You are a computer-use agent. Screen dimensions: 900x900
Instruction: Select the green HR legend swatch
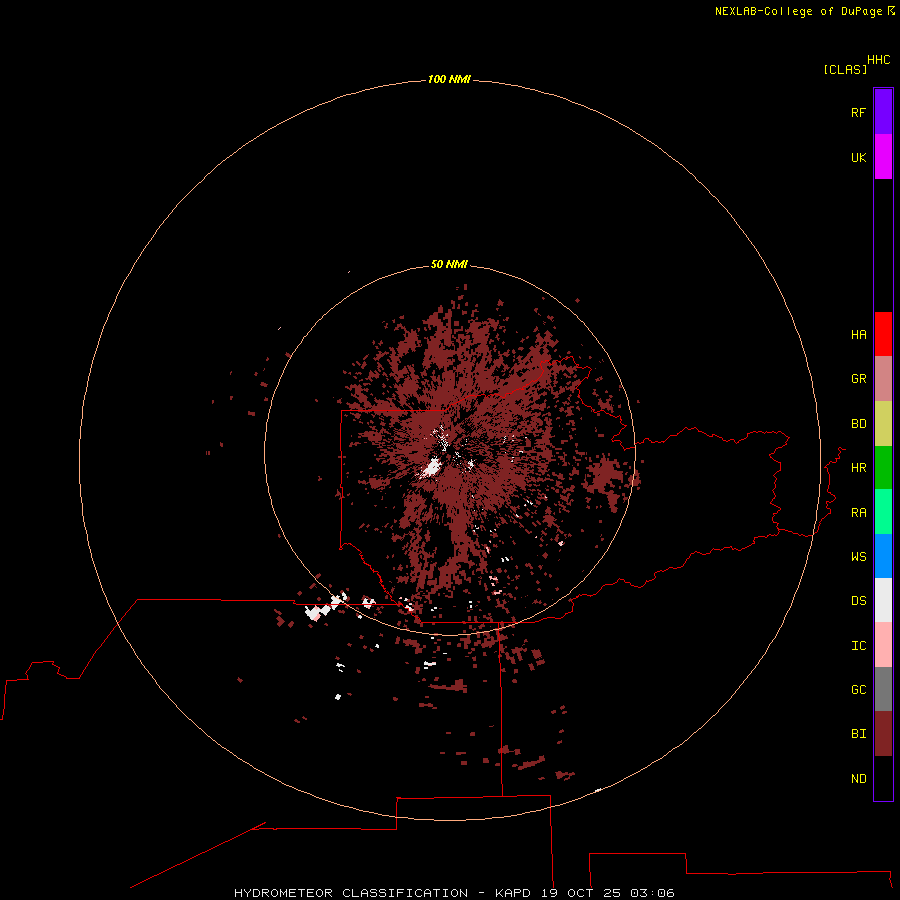click(x=883, y=468)
